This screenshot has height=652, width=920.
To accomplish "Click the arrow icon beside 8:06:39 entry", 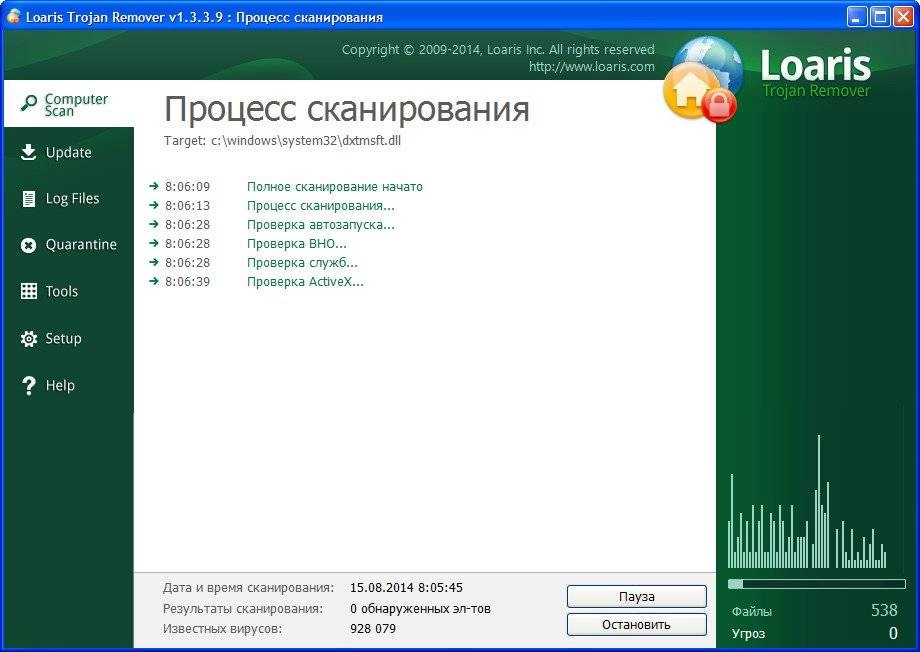I will coord(154,281).
